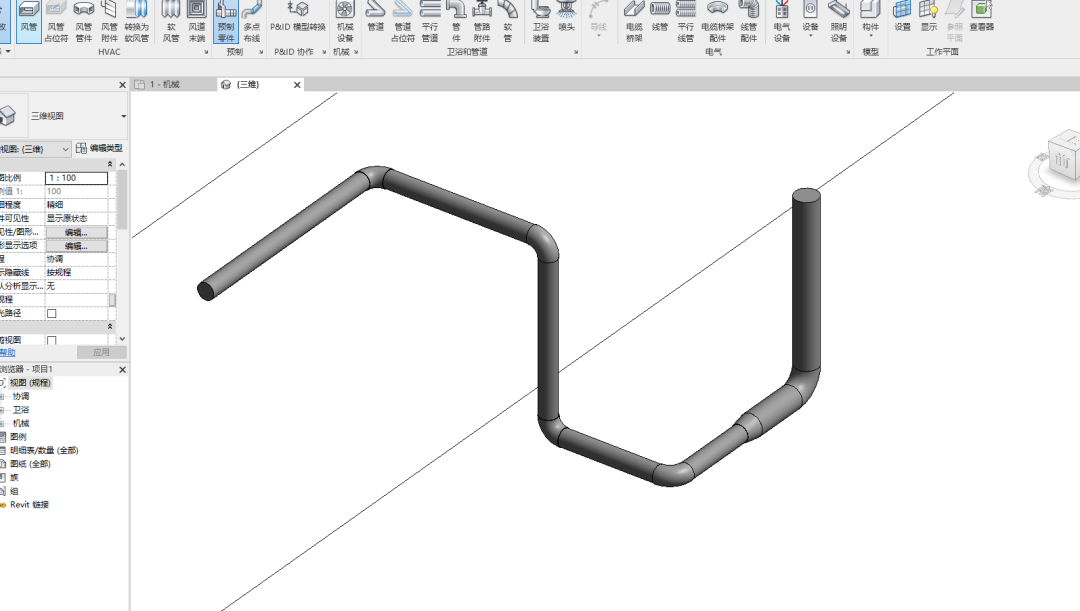Select the 管路附件 pipe accessory tool

coord(482,21)
